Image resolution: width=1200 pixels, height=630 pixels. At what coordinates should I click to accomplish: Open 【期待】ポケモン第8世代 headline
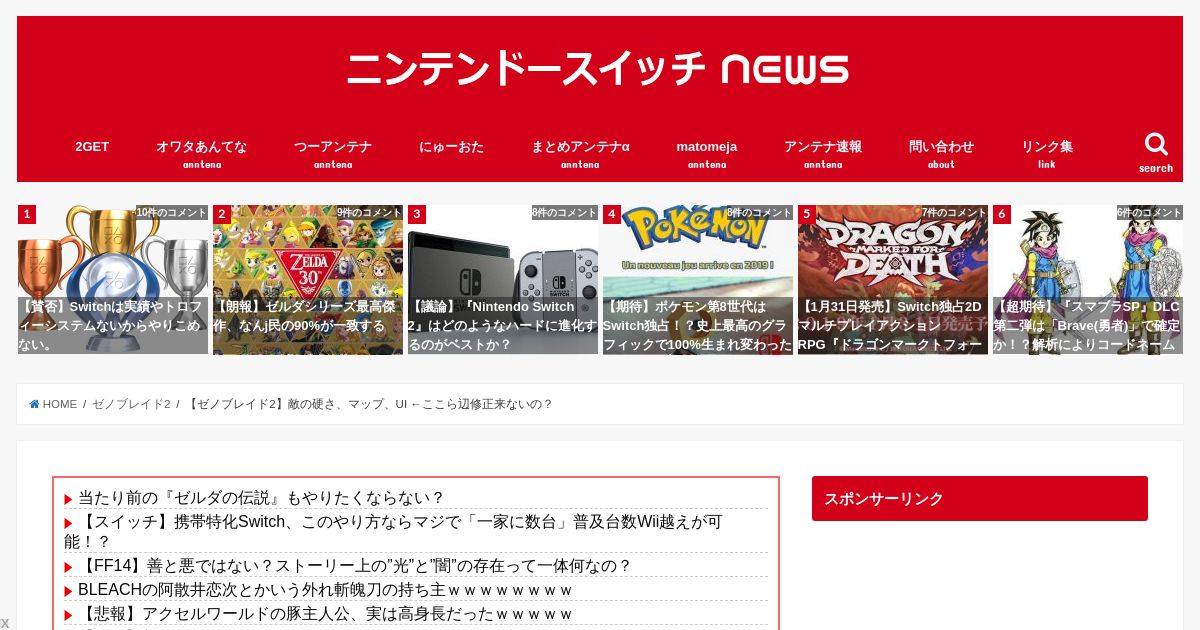pyautogui.click(x=698, y=325)
